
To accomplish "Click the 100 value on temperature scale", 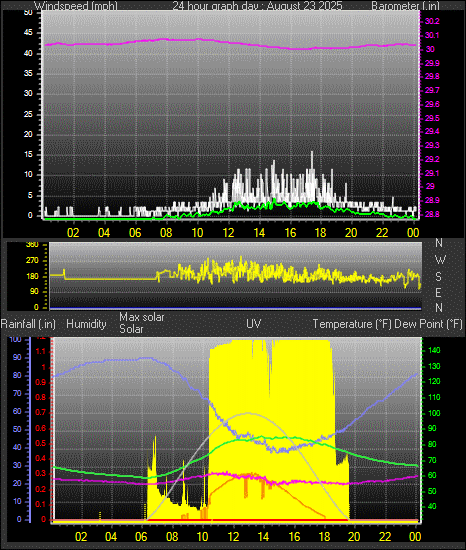I will coord(434,413).
